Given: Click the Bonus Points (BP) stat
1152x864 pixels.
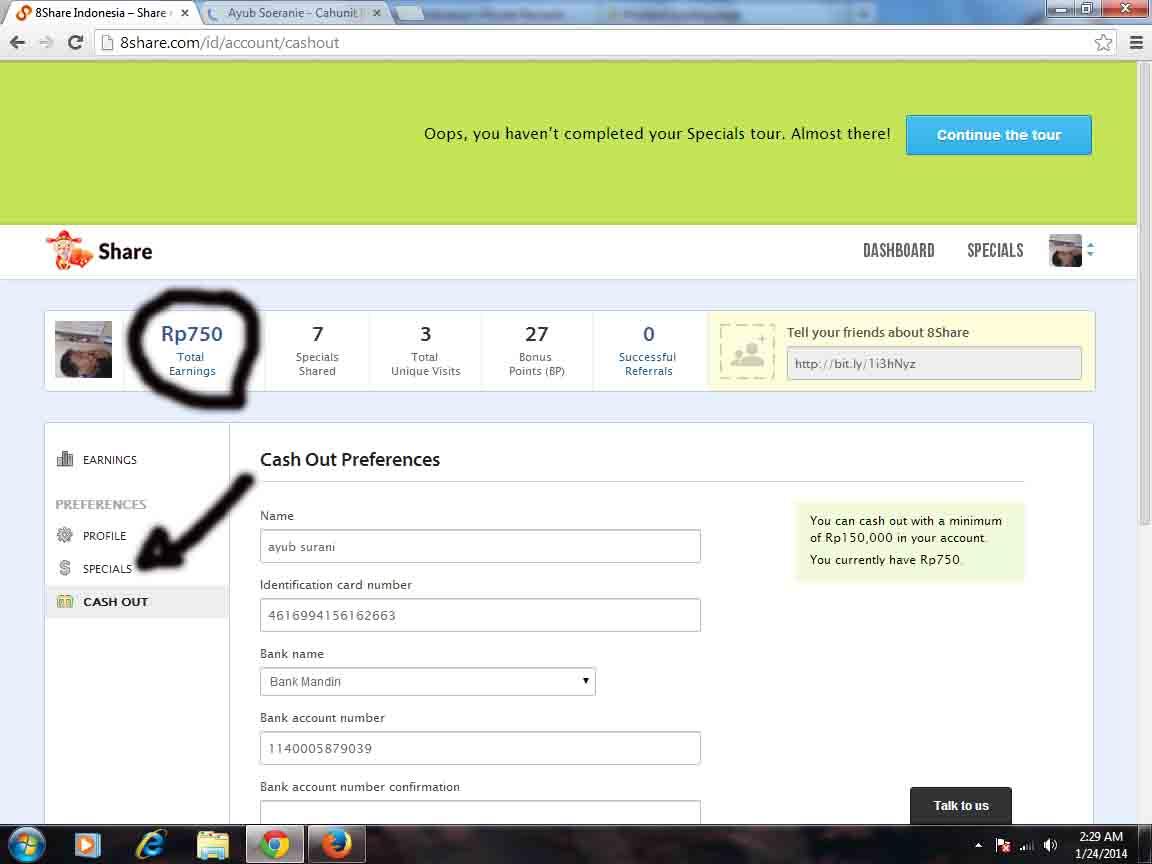Looking at the screenshot, I should 537,350.
